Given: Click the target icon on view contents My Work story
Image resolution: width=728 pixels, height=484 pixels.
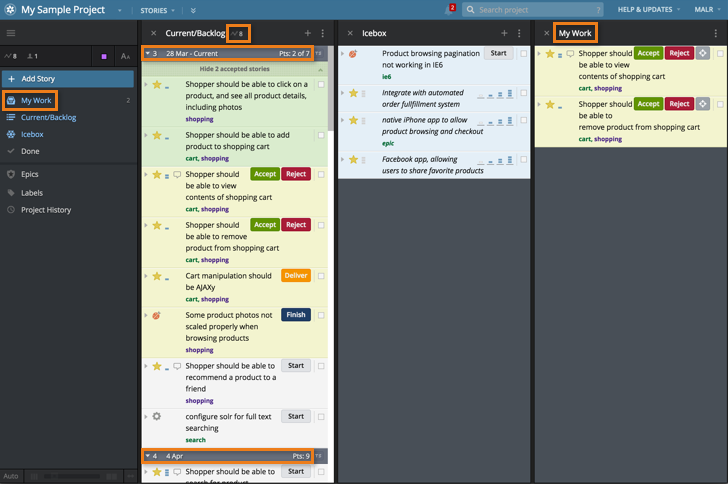Looking at the screenshot, I should click(x=703, y=53).
